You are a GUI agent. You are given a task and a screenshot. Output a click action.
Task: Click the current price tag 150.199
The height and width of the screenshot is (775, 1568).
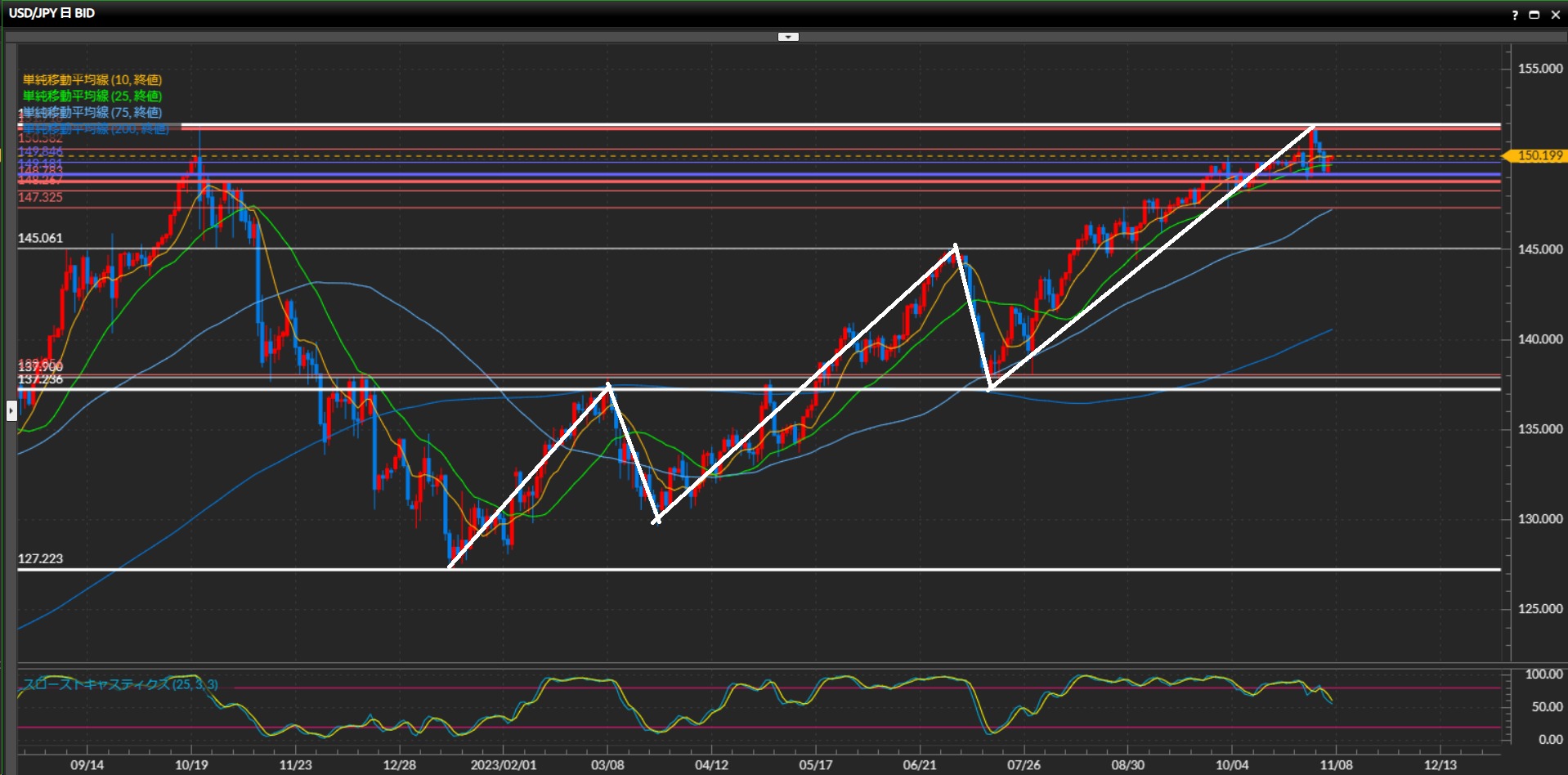pos(1537,155)
